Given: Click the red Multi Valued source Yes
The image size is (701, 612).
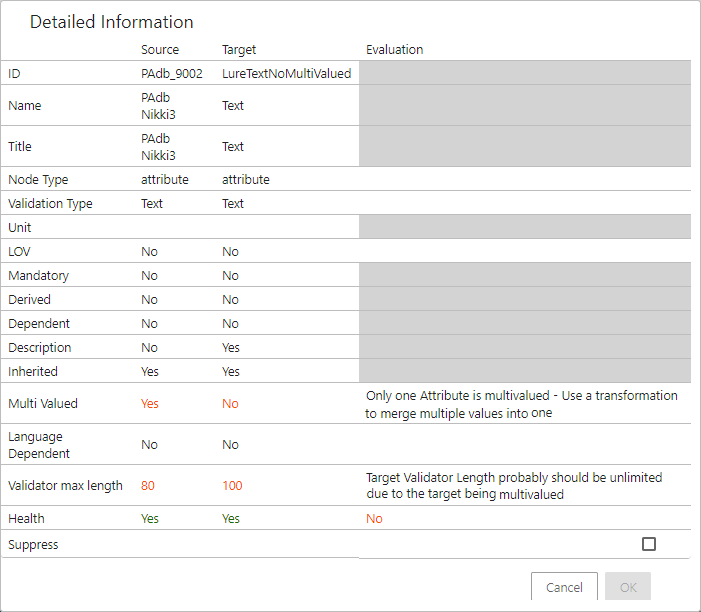Looking at the screenshot, I should click(x=150, y=404).
